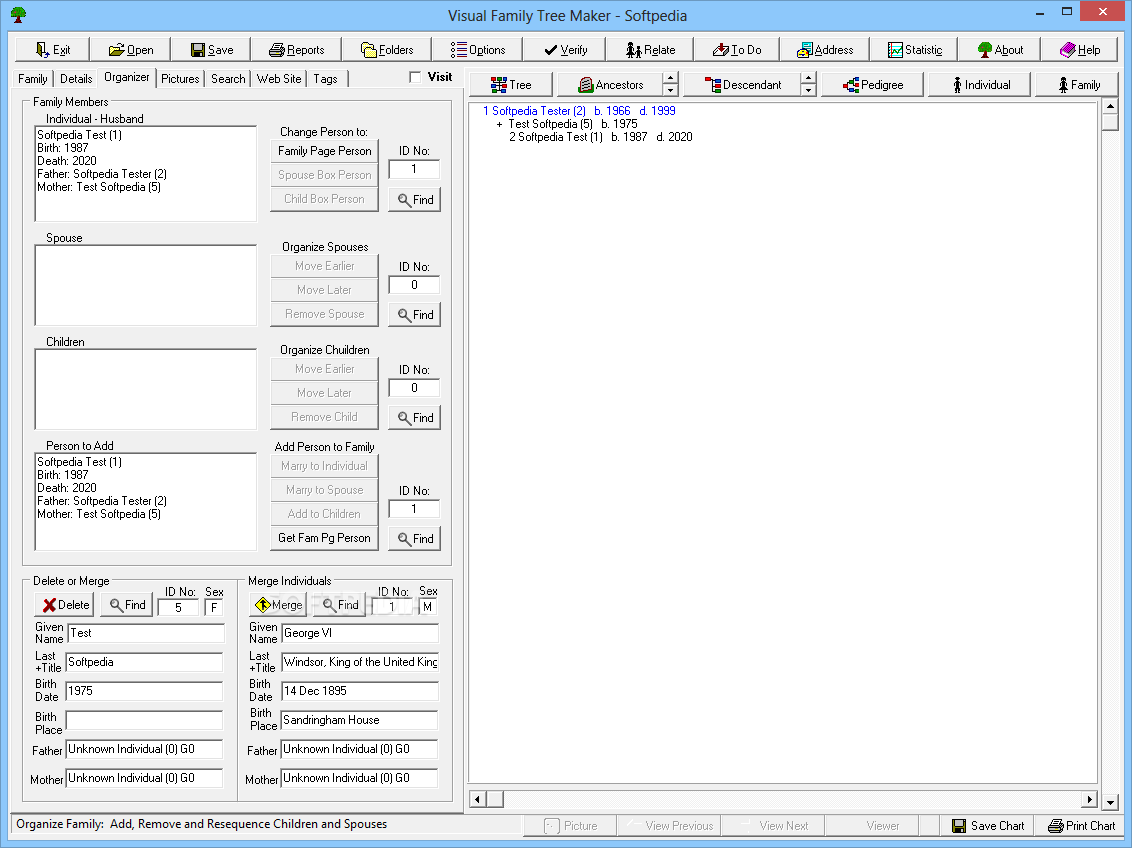This screenshot has width=1132, height=848.
Task: Click the Get Fam Pg Person button
Action: (324, 538)
